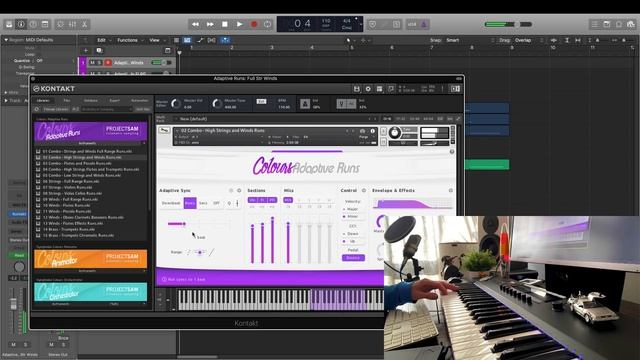The width and height of the screenshot is (640, 360).
Task: Click the instrument info icon
Action: [372, 131]
